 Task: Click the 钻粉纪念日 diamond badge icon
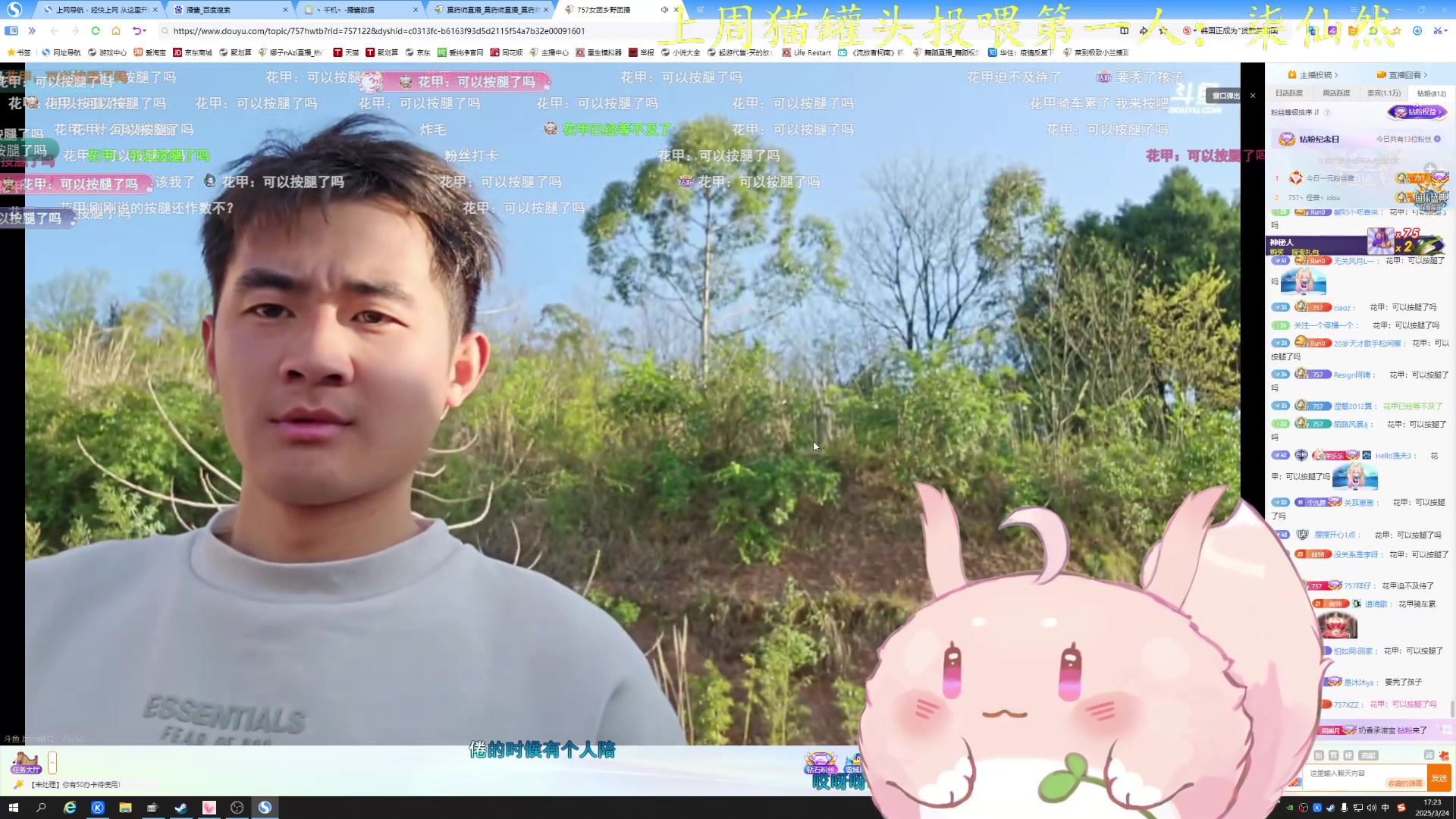click(x=1287, y=140)
